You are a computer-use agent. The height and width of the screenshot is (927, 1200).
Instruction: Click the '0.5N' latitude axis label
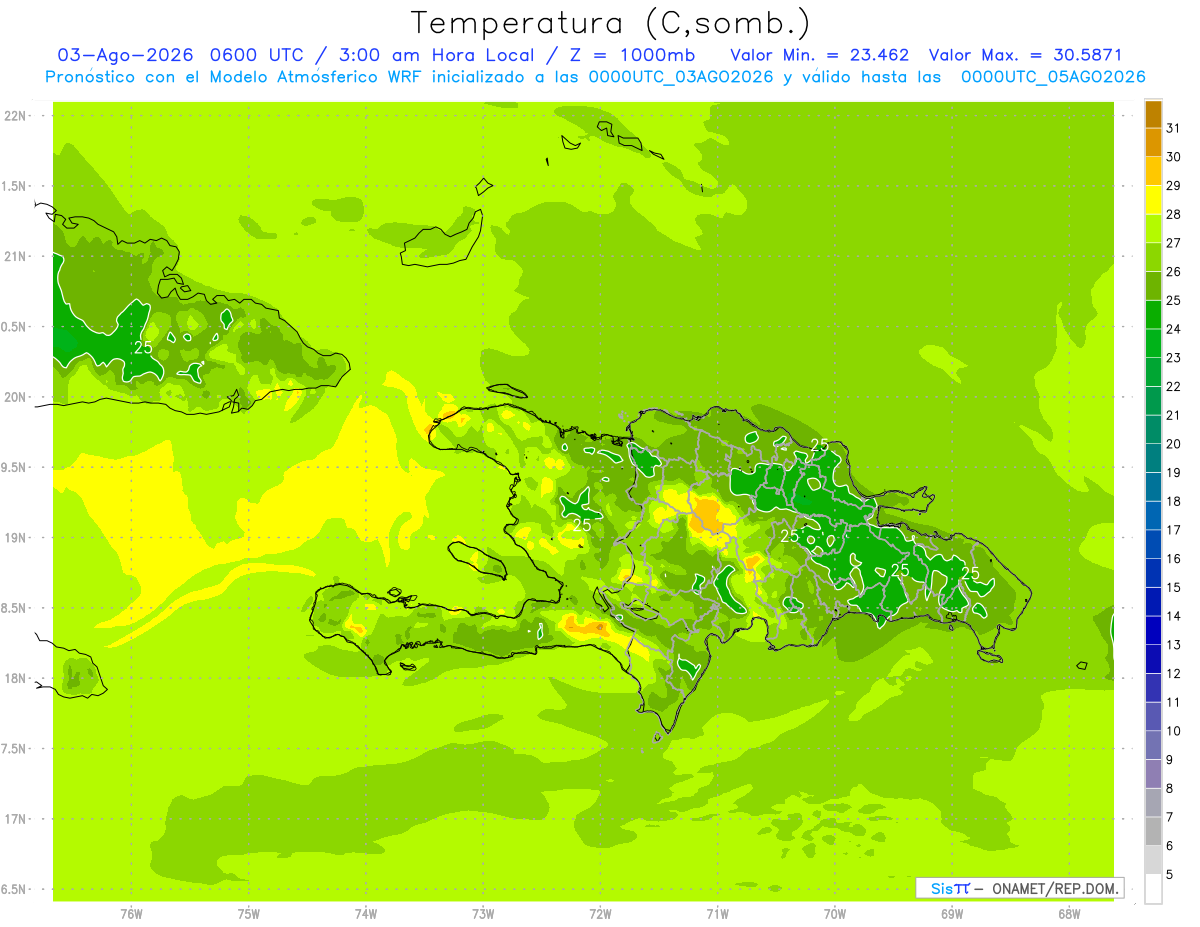pos(14,327)
